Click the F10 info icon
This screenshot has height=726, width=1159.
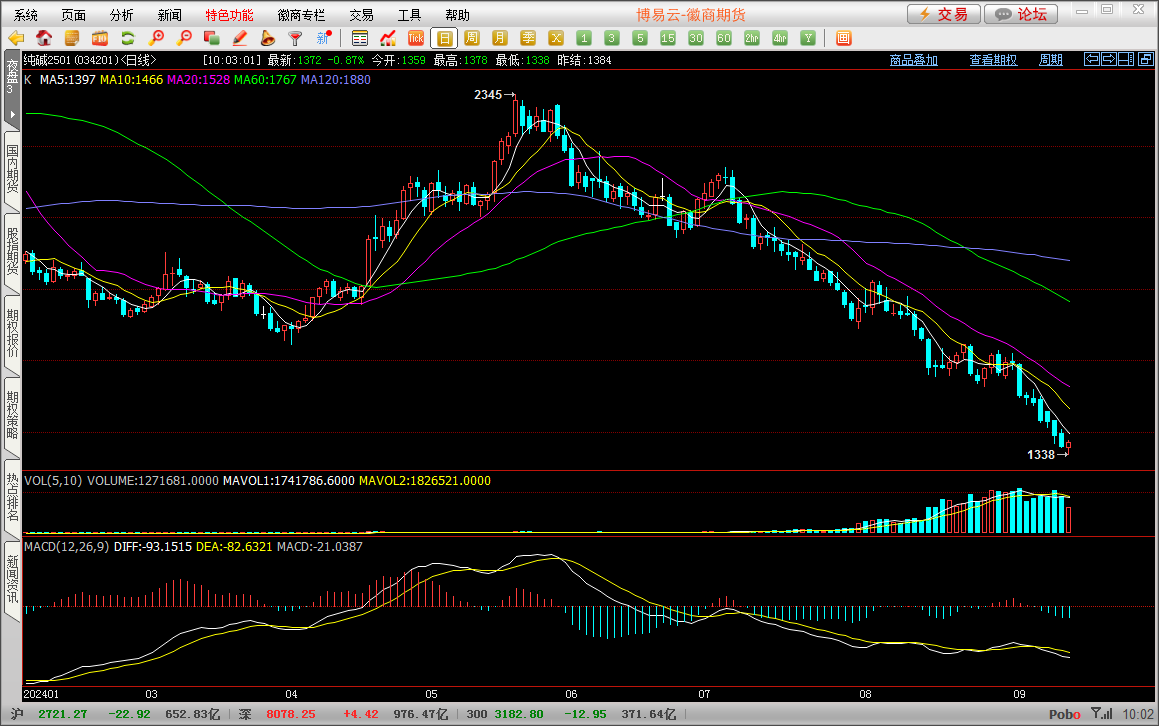100,38
